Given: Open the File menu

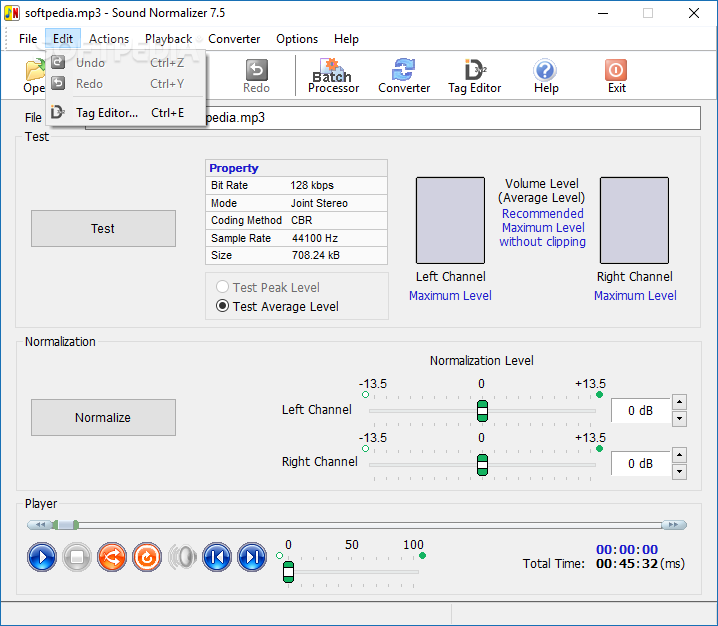Looking at the screenshot, I should pyautogui.click(x=28, y=39).
